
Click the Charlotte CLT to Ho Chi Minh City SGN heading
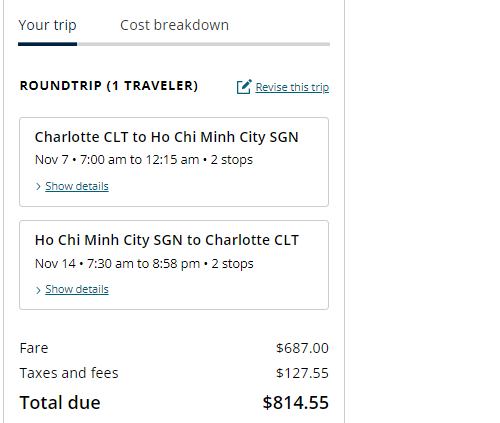coord(166,137)
